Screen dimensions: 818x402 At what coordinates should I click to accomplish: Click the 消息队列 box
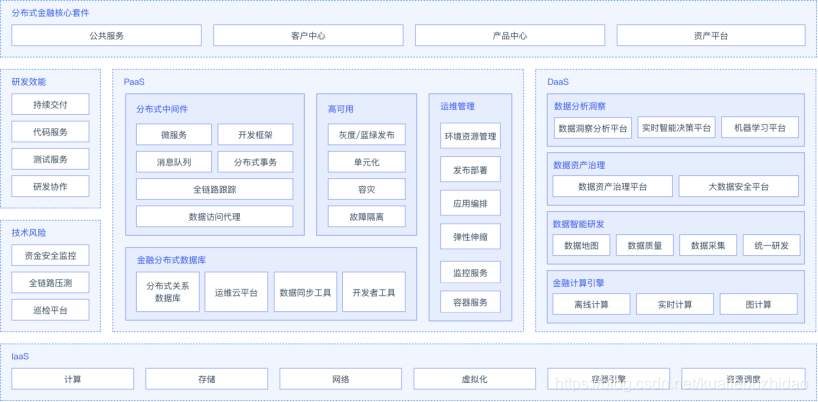tap(174, 162)
